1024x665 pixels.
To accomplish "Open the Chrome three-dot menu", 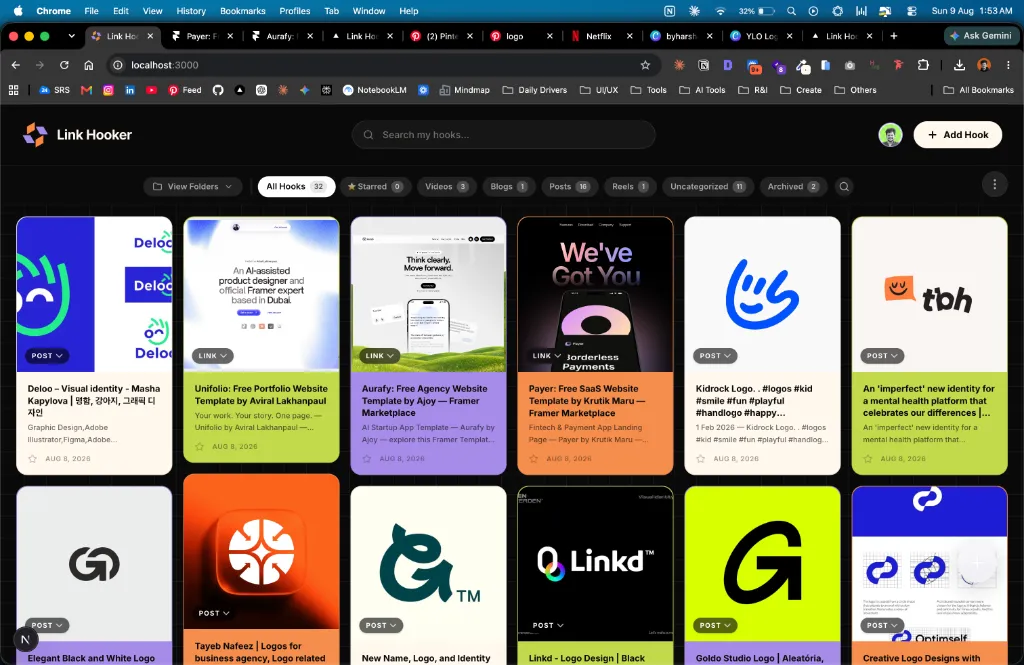I will coord(1008,65).
